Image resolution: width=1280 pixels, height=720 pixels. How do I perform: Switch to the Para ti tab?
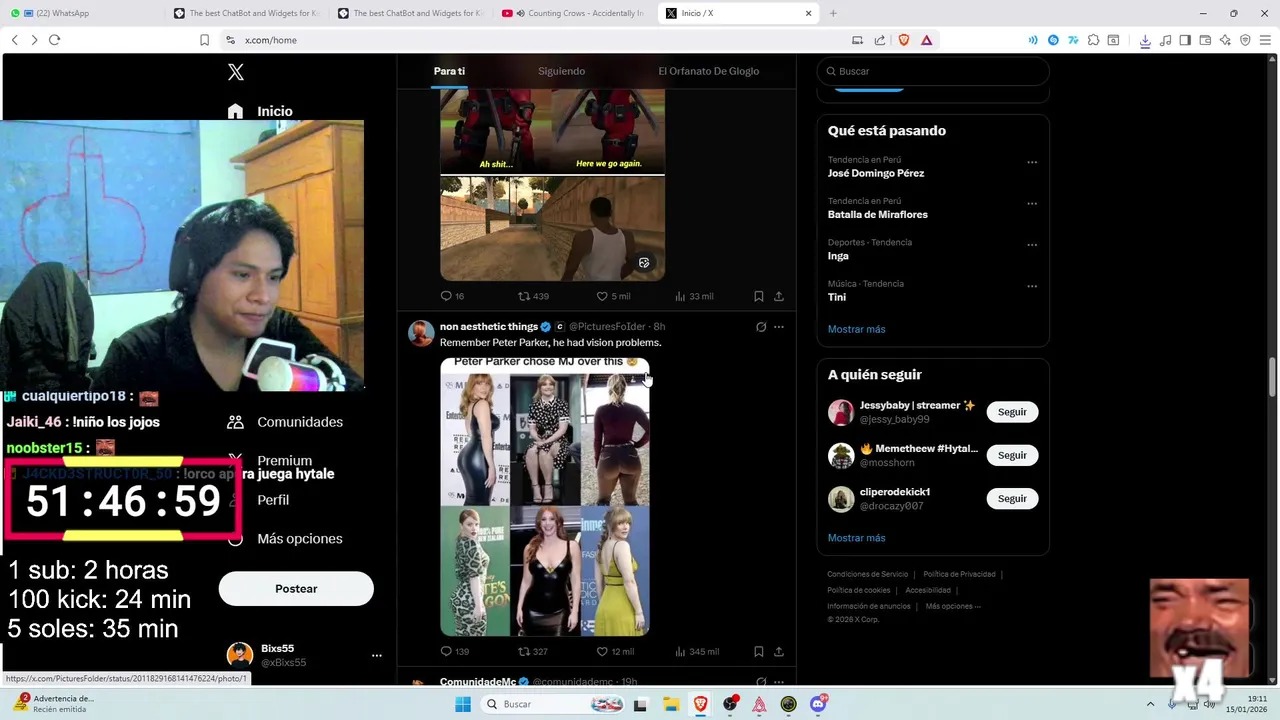(449, 71)
